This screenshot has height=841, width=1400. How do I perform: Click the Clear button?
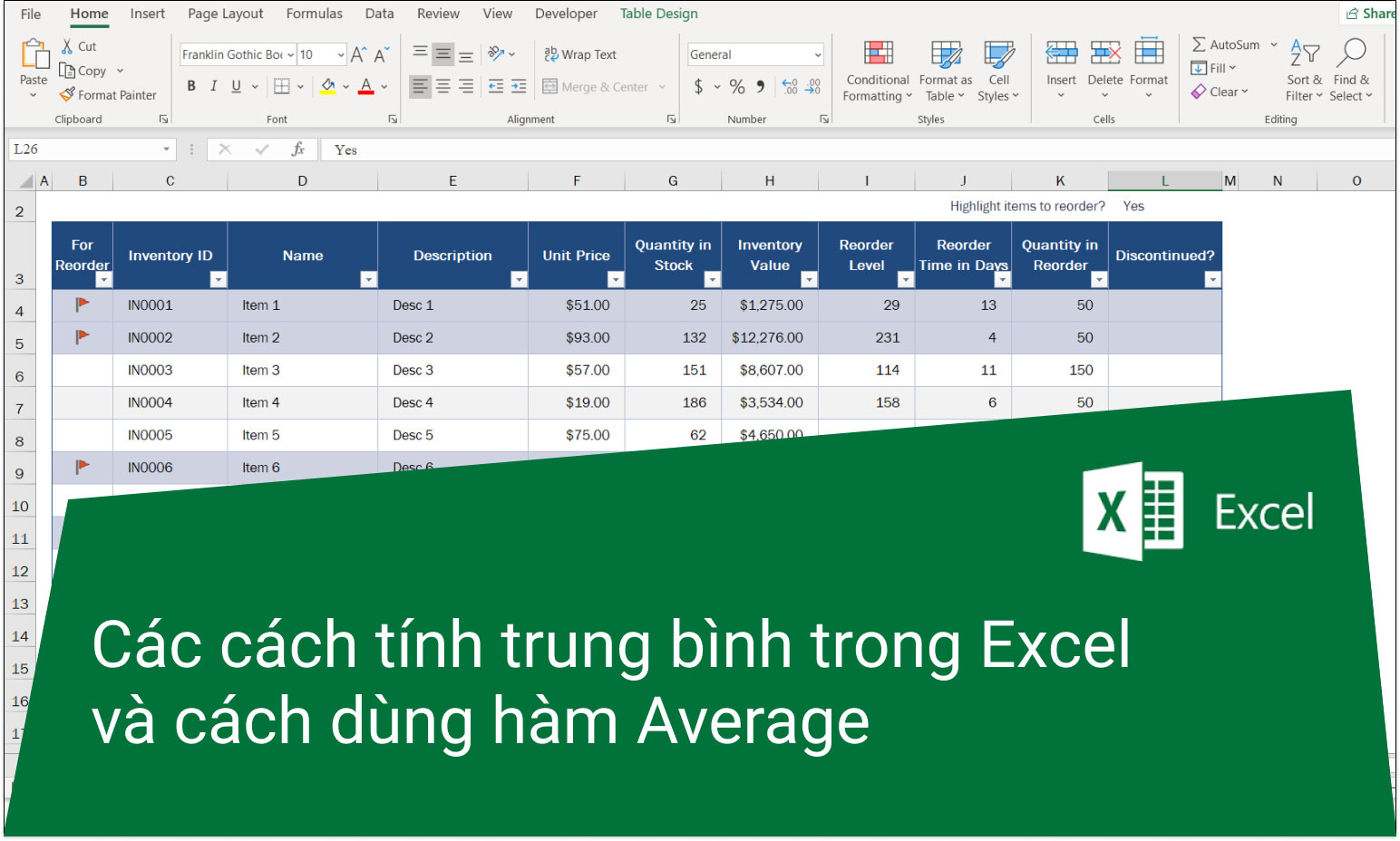coord(1220,92)
